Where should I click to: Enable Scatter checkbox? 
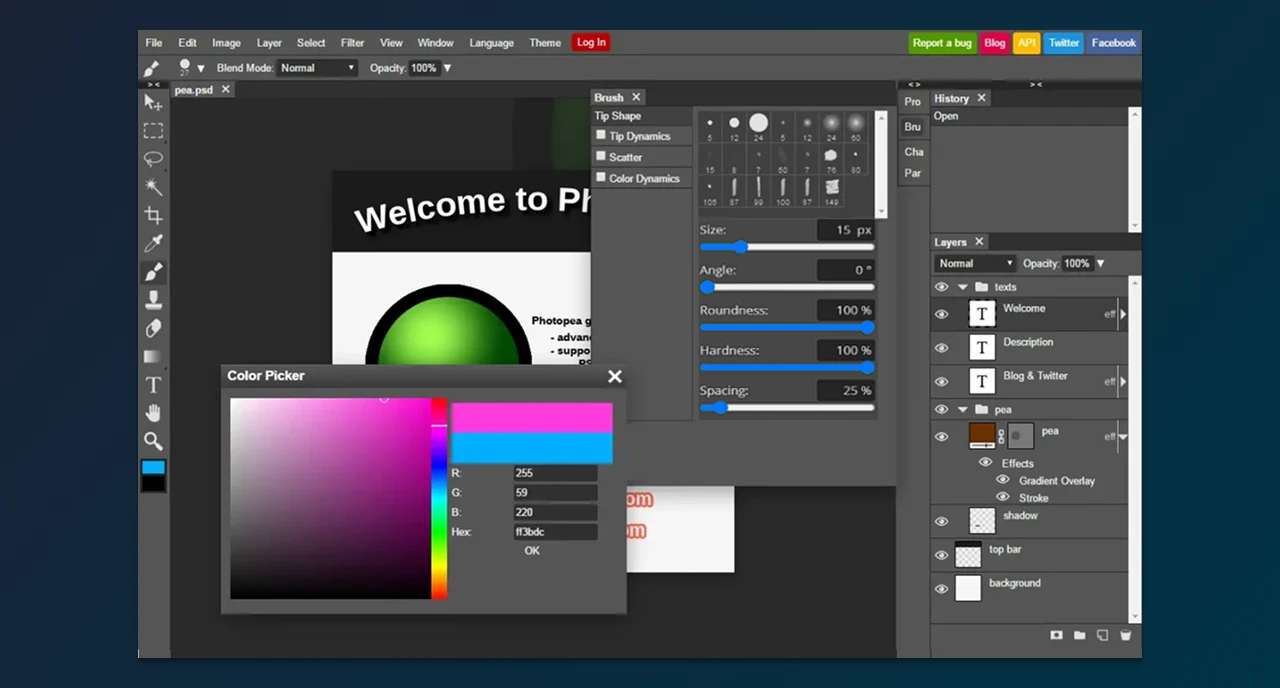(x=601, y=156)
